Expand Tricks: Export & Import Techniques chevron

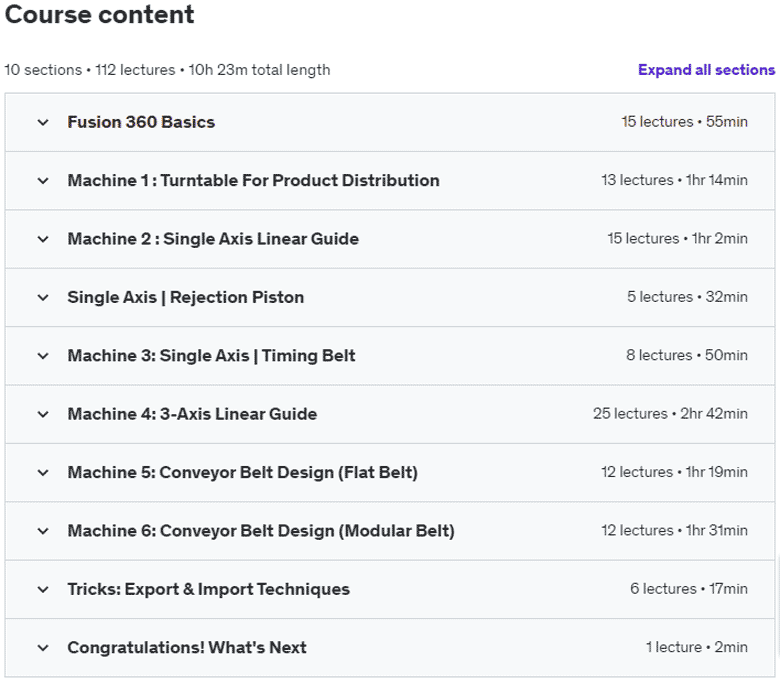point(42,589)
